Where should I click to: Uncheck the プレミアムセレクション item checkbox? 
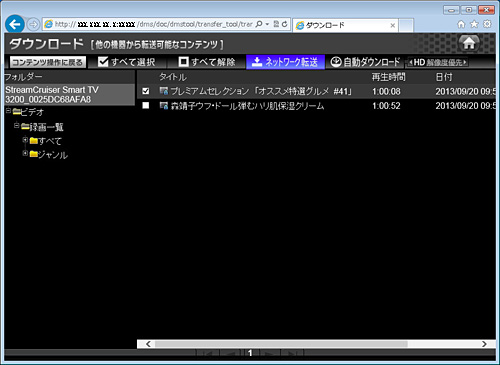pyautogui.click(x=146, y=91)
